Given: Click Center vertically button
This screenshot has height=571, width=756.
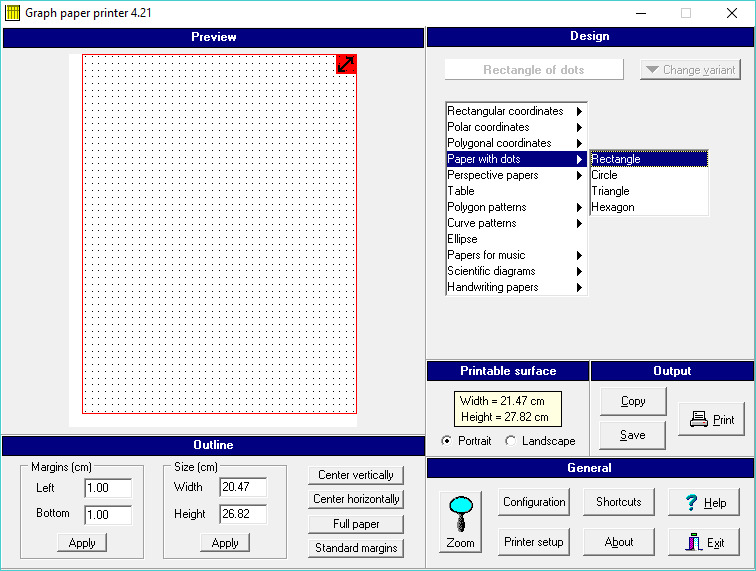Looking at the screenshot, I should (x=356, y=475).
